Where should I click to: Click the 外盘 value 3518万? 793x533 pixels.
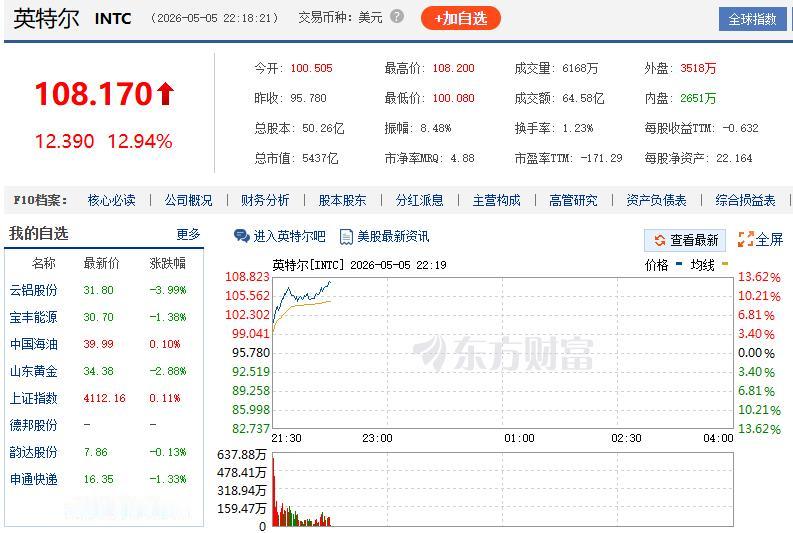point(698,68)
